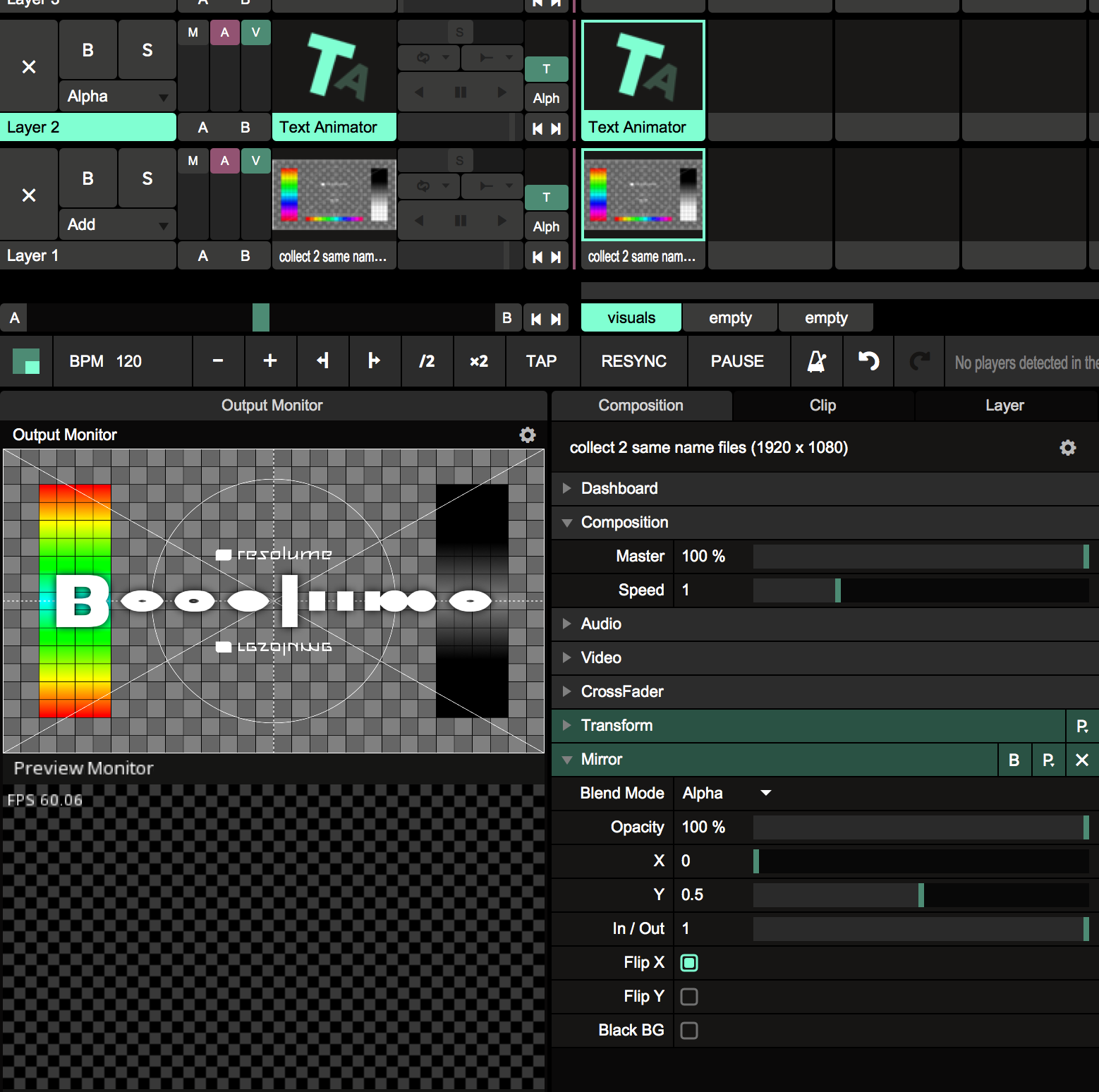Viewport: 1099px width, 1092px height.
Task: Switch to the Clip tab
Action: (x=822, y=406)
